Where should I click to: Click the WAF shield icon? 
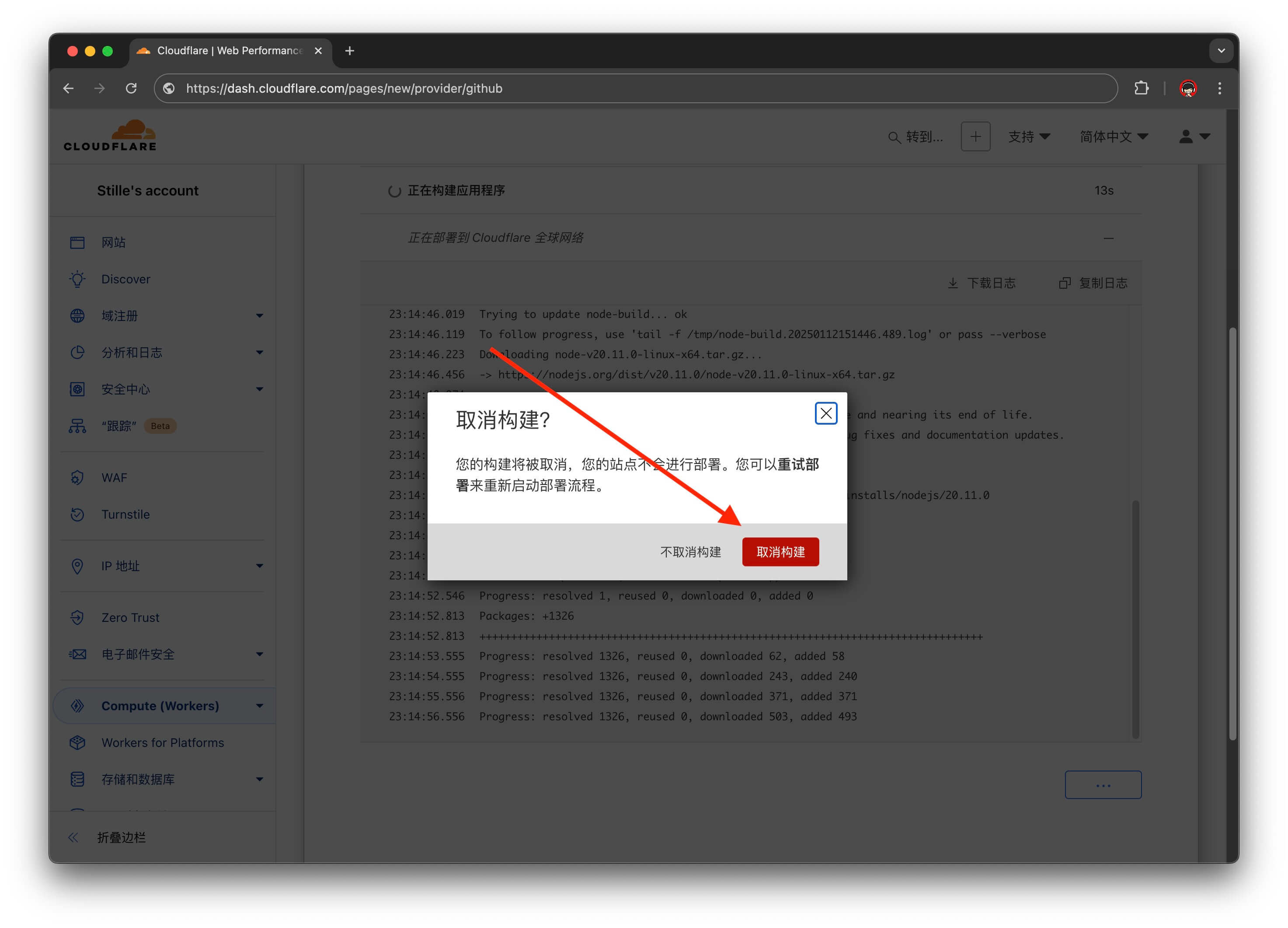click(x=77, y=478)
